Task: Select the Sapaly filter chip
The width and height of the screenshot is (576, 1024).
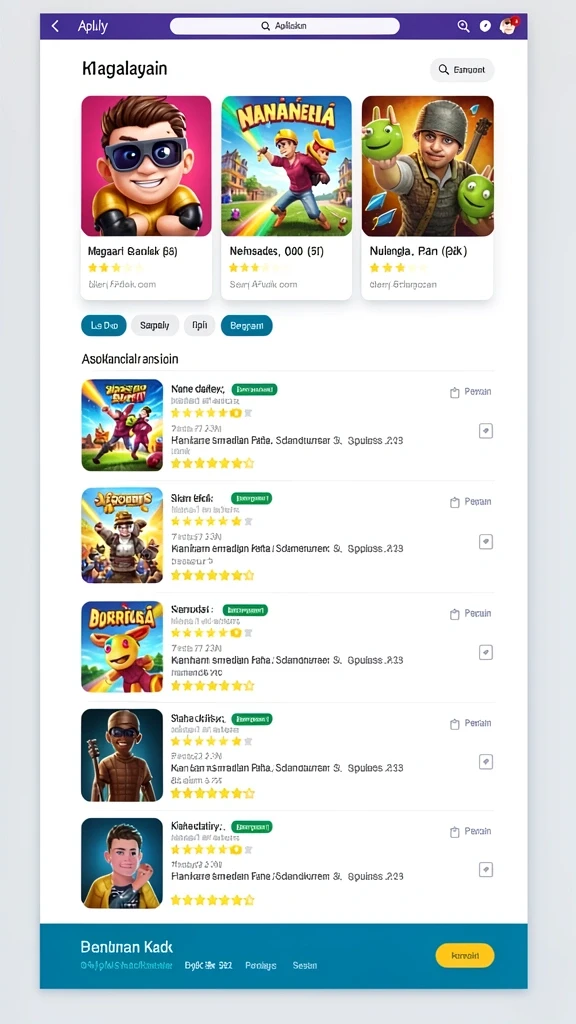Action: point(155,325)
